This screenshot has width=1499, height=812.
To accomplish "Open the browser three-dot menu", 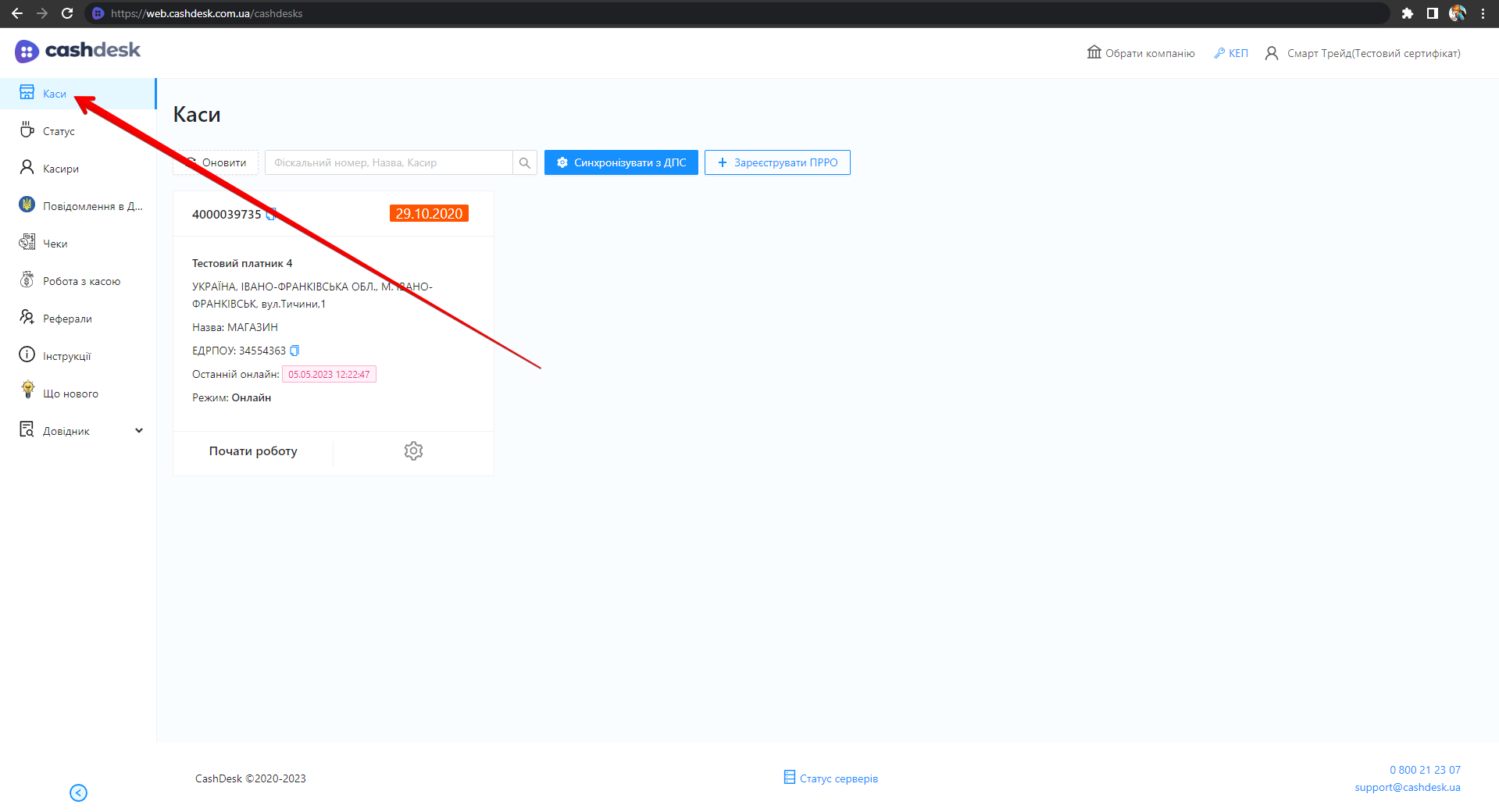I will (1483, 13).
